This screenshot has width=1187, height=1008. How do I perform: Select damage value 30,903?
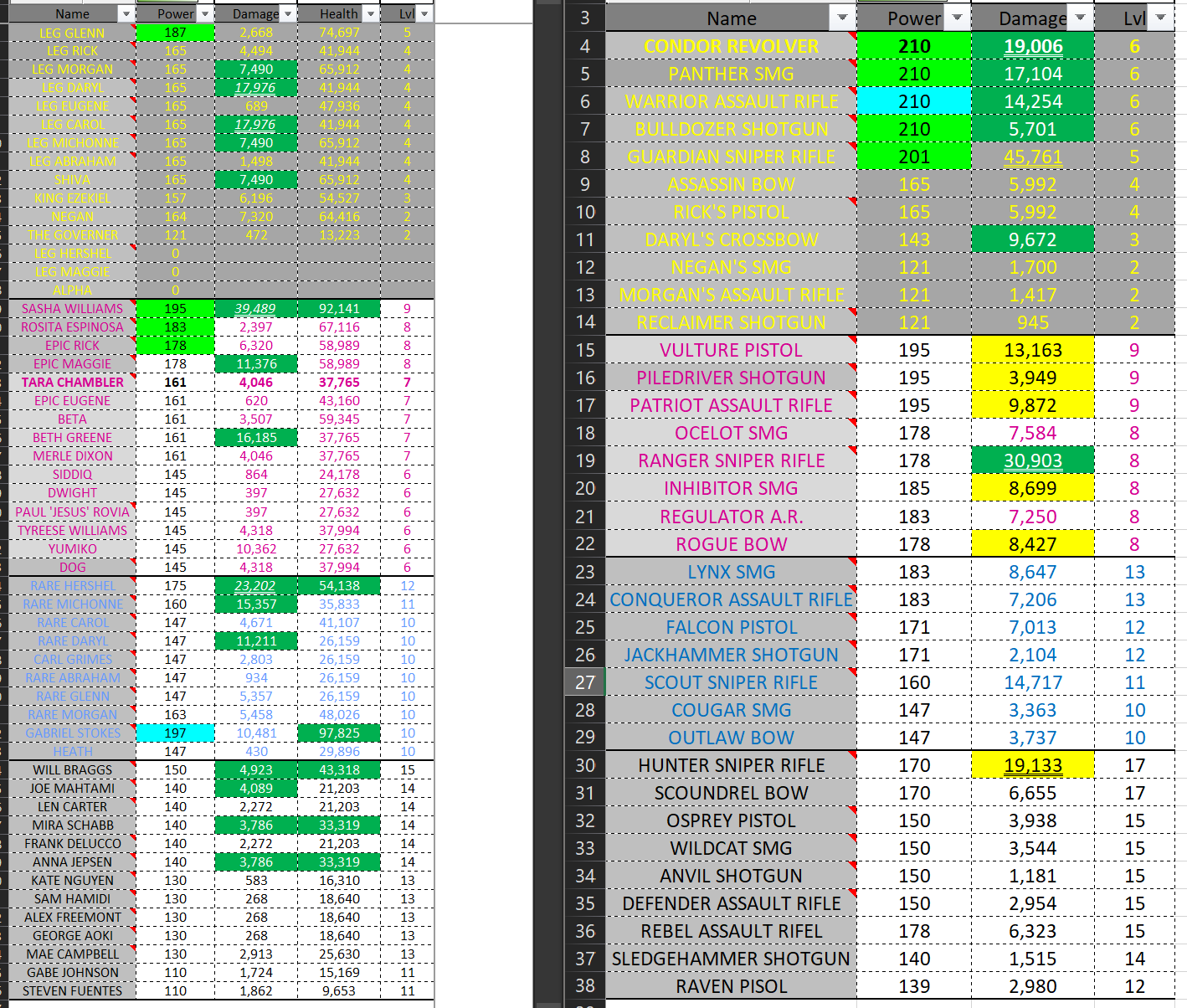click(x=1033, y=460)
